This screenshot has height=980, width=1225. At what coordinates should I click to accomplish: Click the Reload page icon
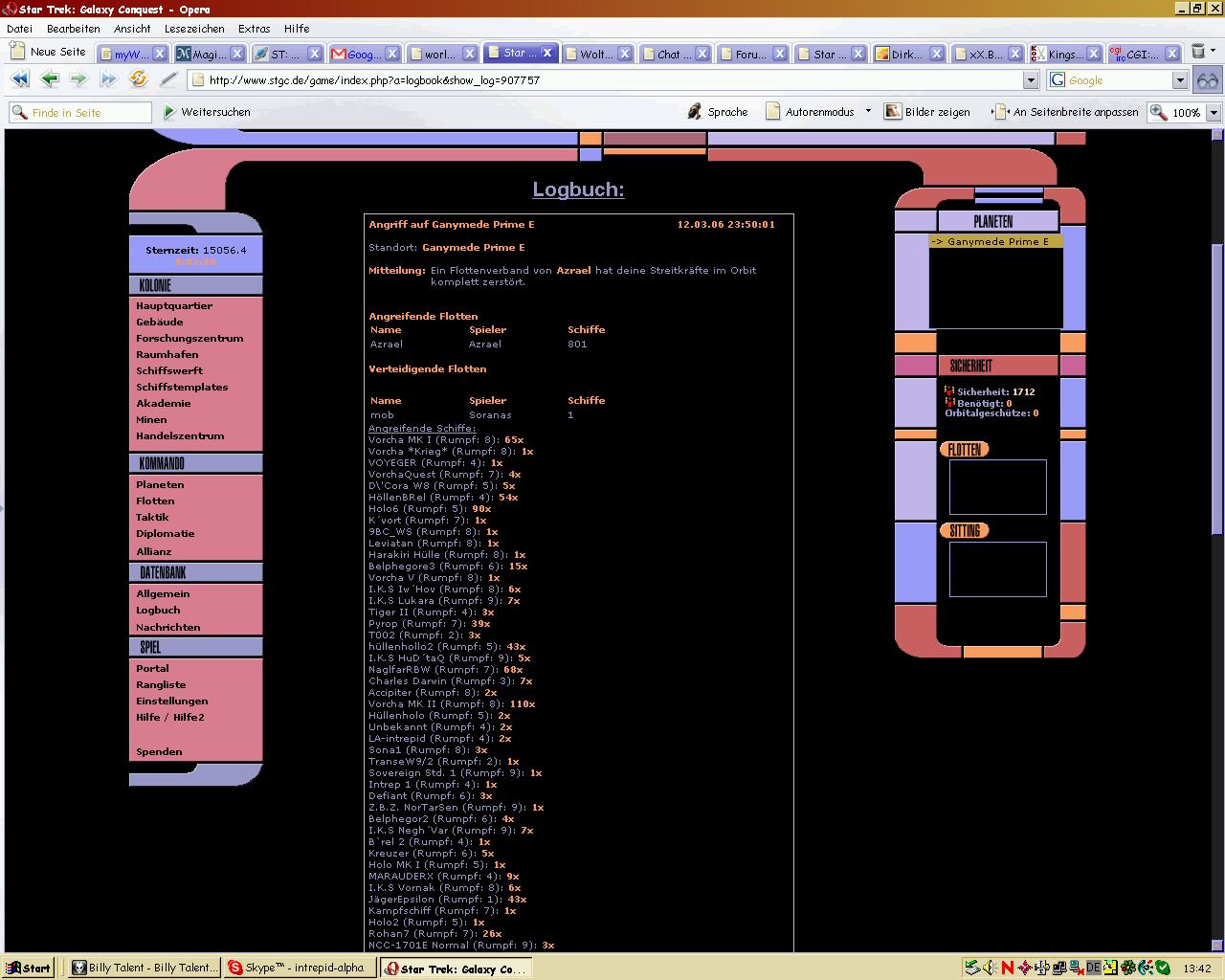139,80
